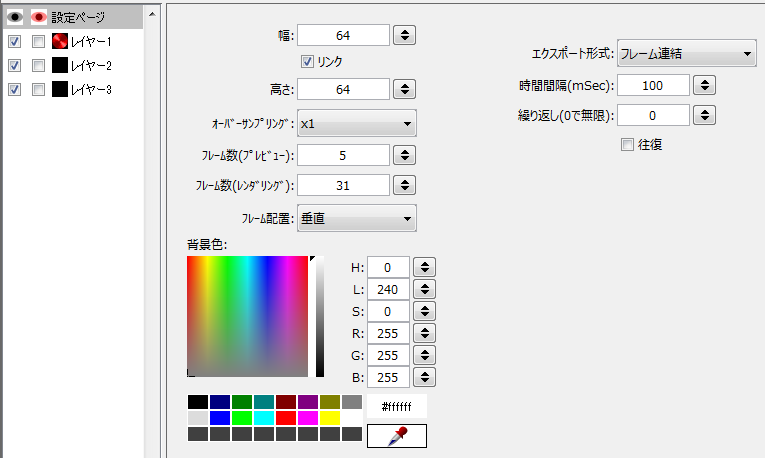
Task: Click the S value field
Action: 388,311
